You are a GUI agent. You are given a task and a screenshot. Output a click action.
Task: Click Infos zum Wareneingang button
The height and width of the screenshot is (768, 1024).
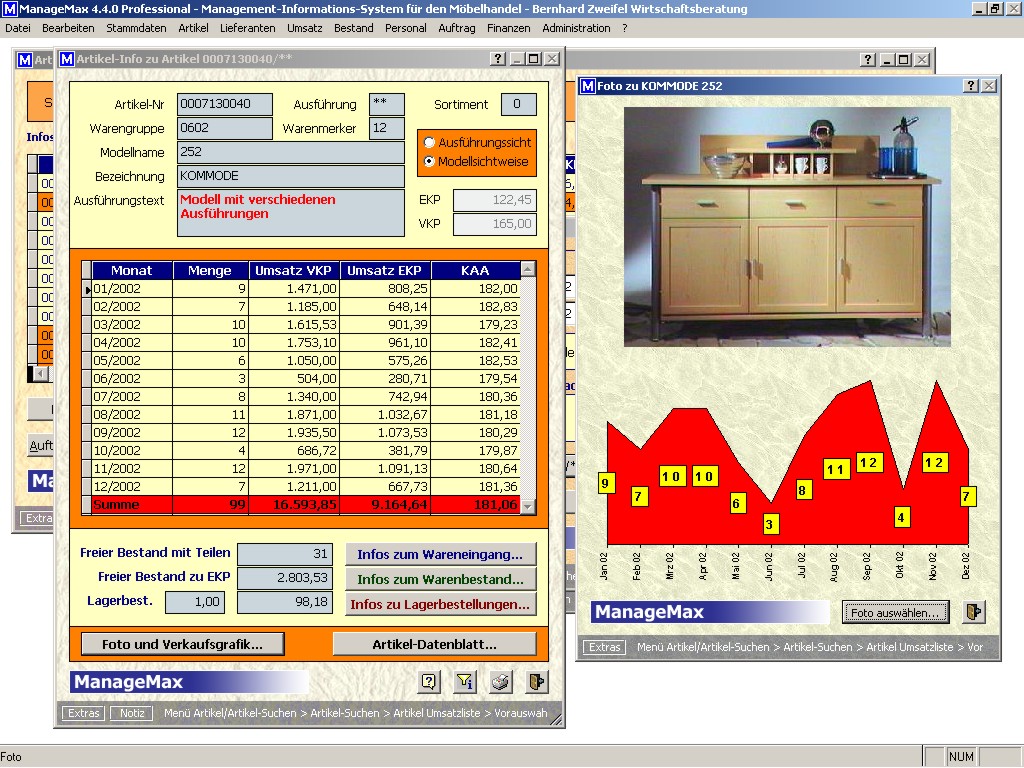tap(440, 554)
